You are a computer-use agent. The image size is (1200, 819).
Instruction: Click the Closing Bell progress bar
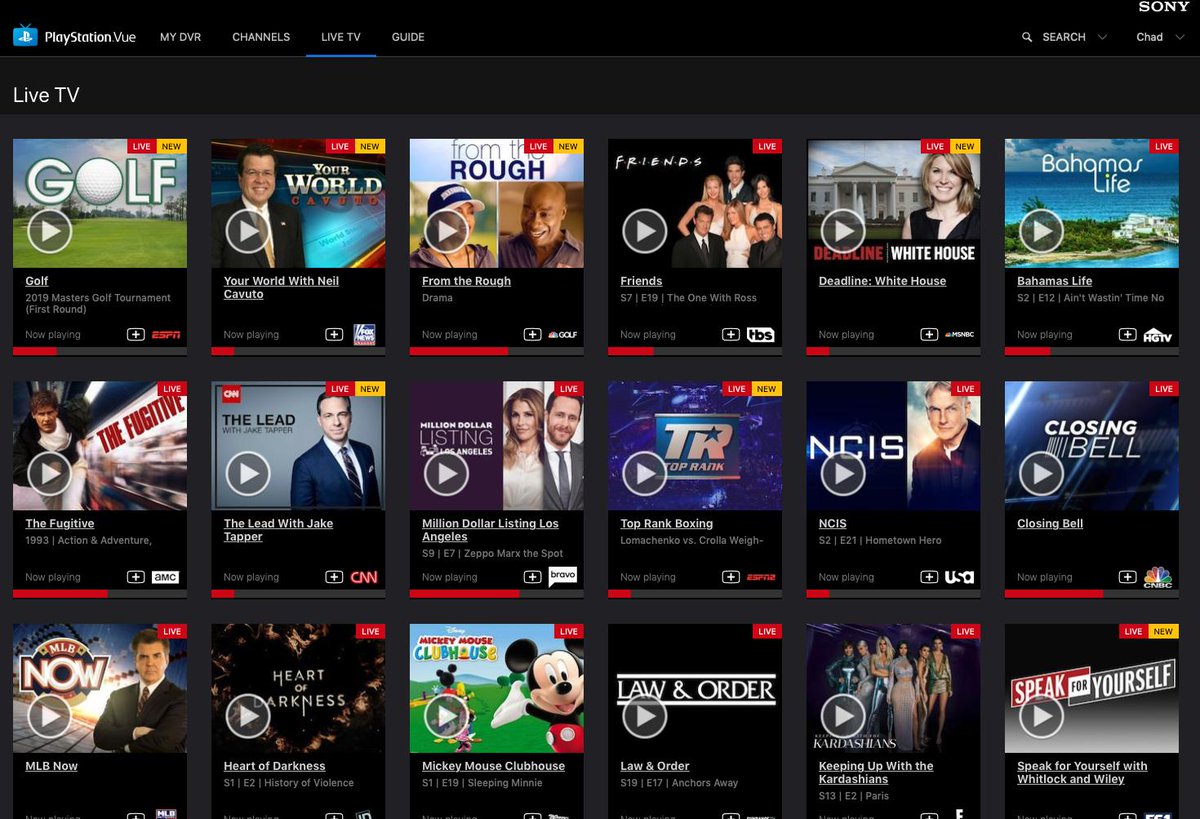pos(1092,593)
